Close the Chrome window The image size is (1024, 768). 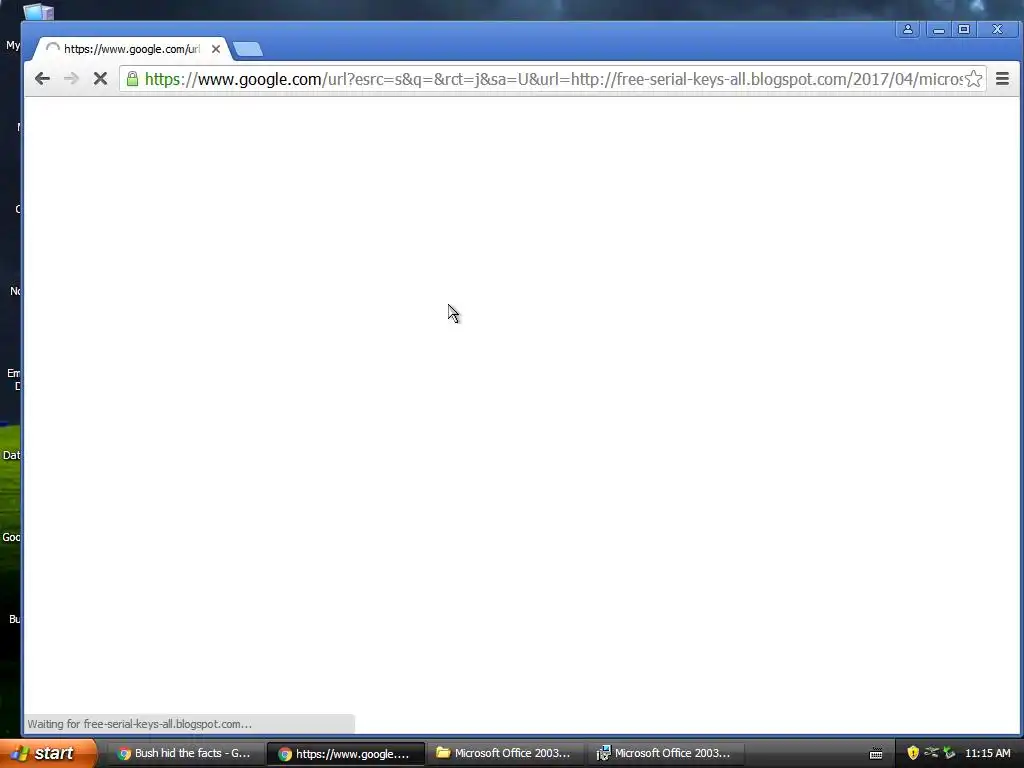click(x=997, y=29)
